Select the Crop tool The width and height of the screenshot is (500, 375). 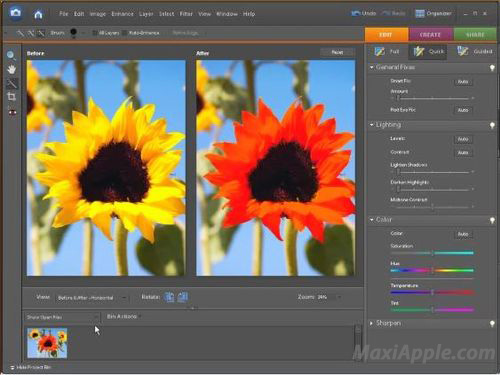[12, 97]
